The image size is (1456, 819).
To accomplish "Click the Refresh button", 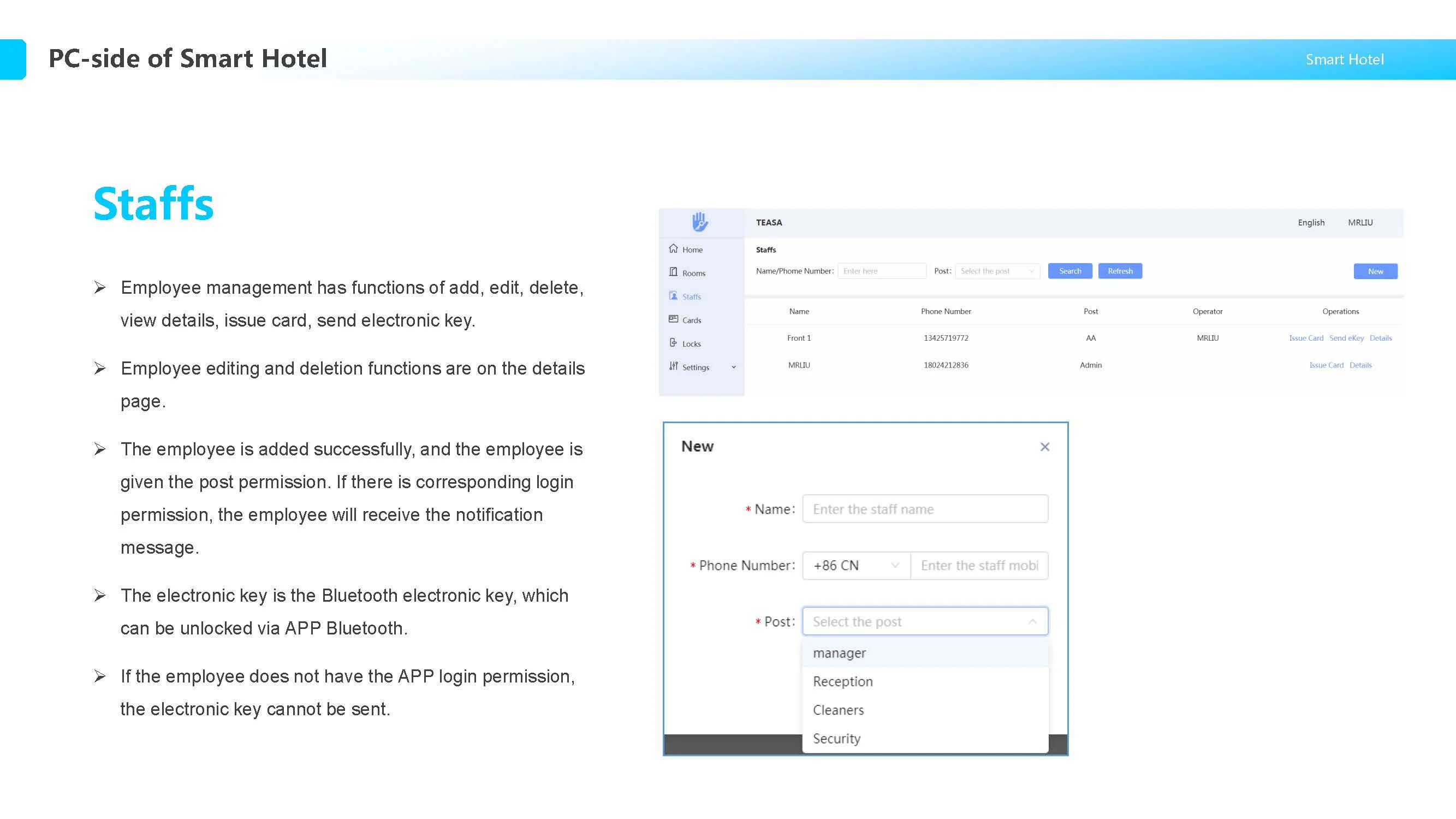I will click(1120, 271).
